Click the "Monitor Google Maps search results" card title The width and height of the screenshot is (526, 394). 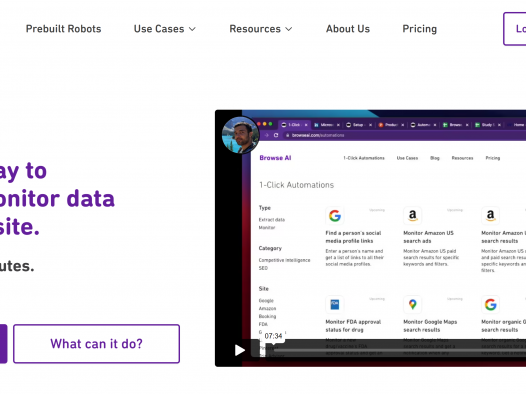click(x=430, y=326)
